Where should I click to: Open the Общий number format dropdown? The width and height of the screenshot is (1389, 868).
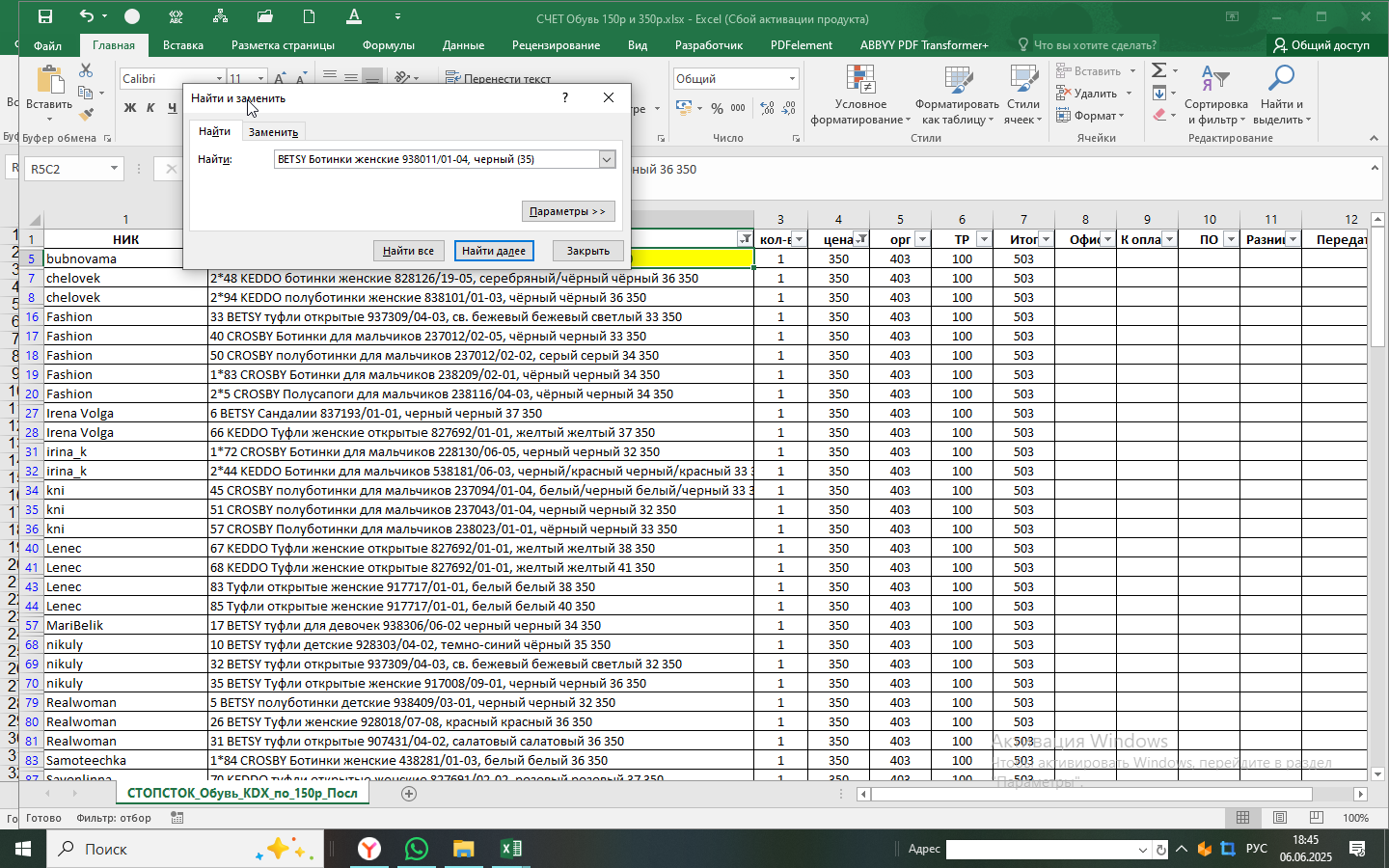coord(792,79)
